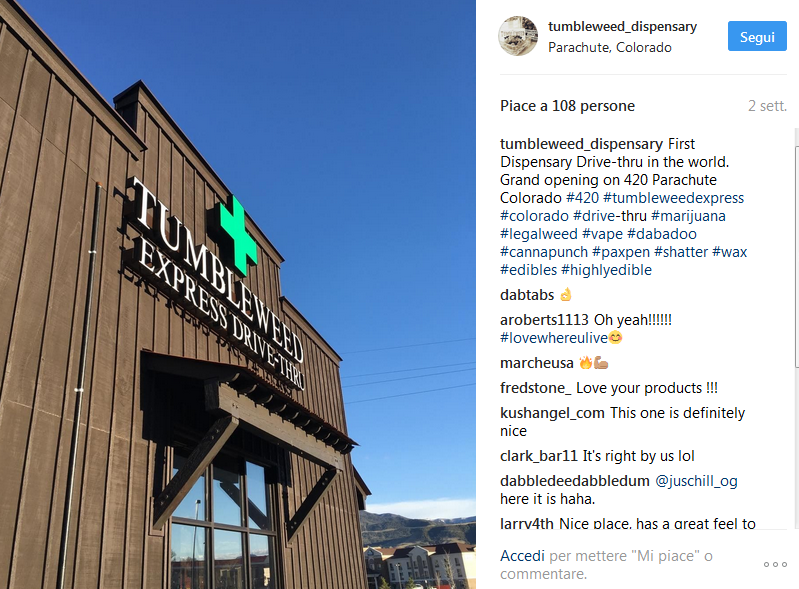Image resolution: width=799 pixels, height=589 pixels.
Task: Click the Tumbleweed storefront photo
Action: point(238,294)
